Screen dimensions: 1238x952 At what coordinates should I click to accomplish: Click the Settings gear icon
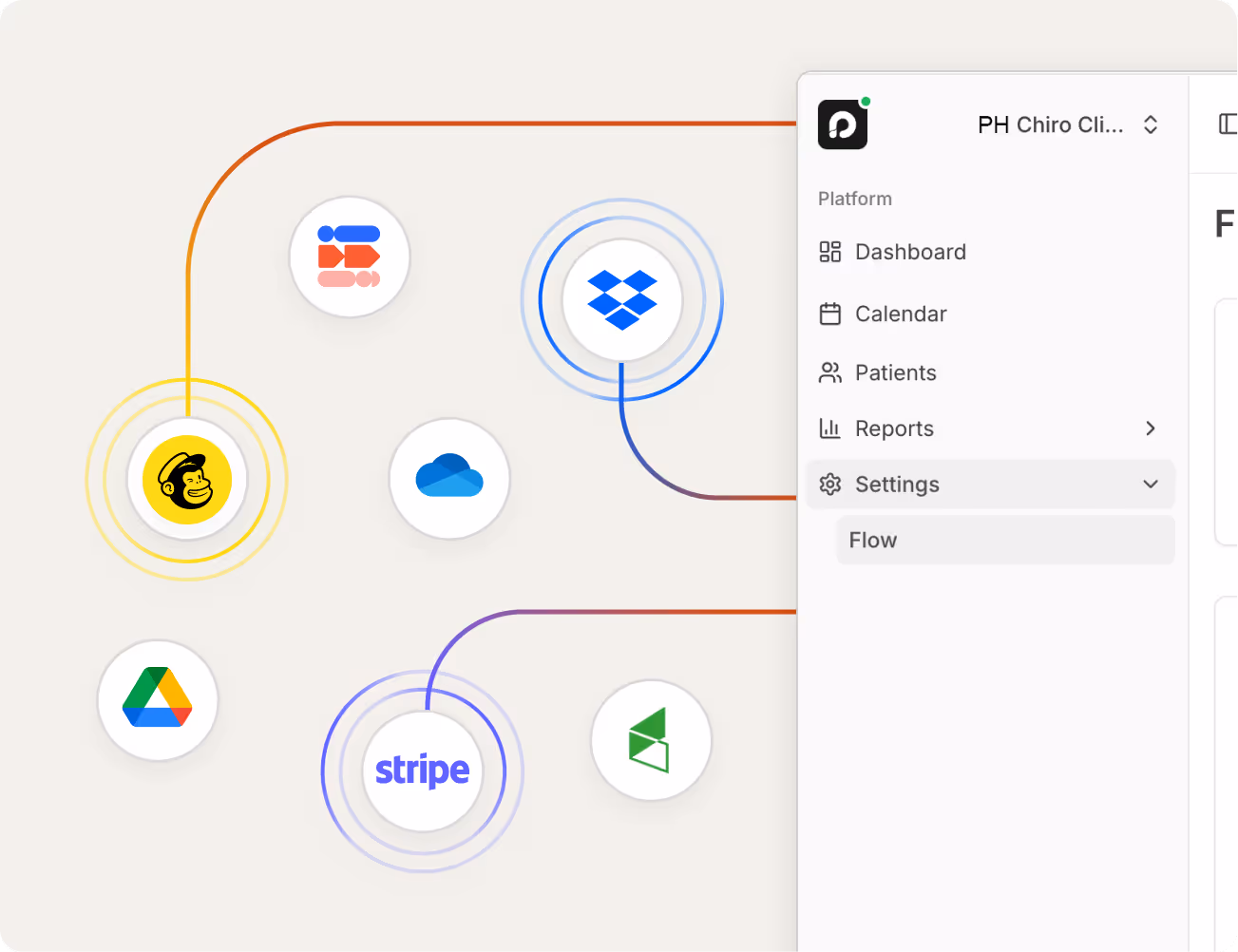click(830, 485)
